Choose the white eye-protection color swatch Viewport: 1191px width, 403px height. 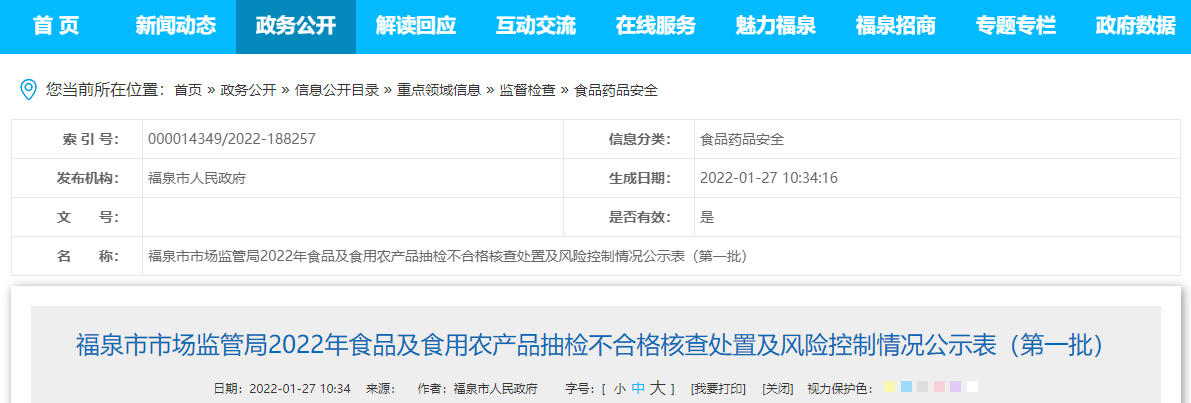tap(972, 386)
